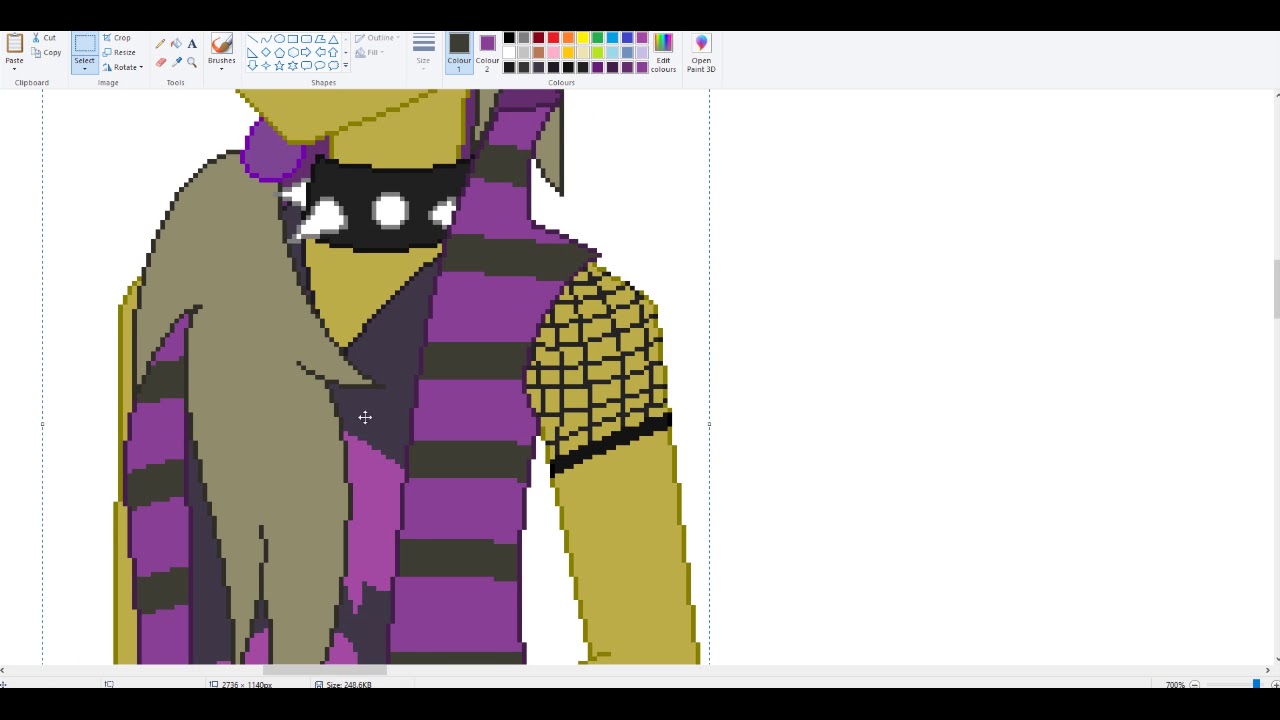Choose the Rounded rectangle shape
The height and width of the screenshot is (720, 1280).
[306, 38]
